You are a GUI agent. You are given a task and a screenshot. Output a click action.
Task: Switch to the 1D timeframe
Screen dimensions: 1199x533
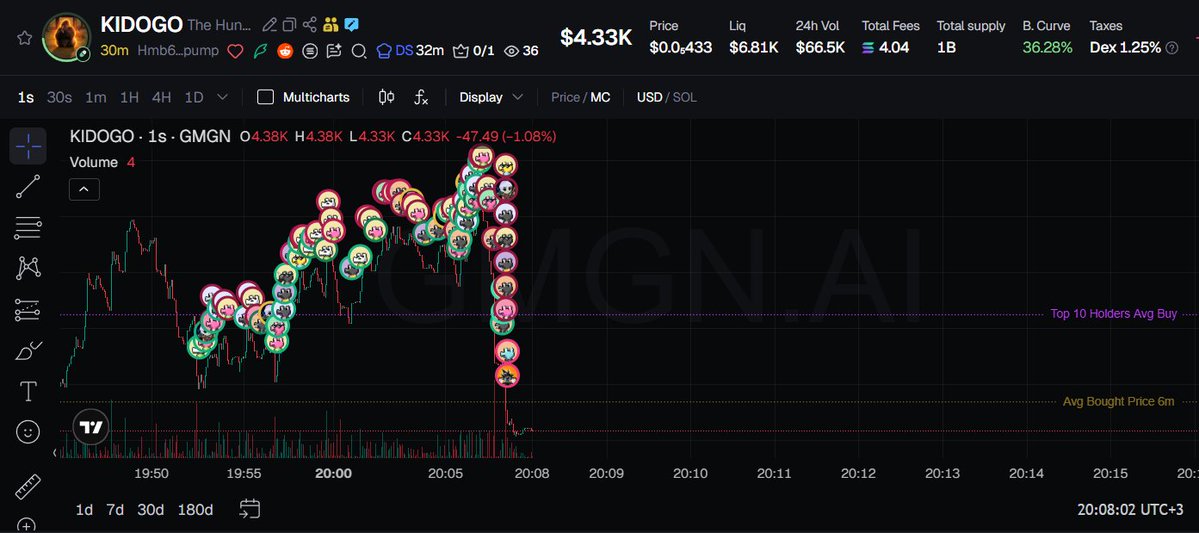click(x=194, y=97)
